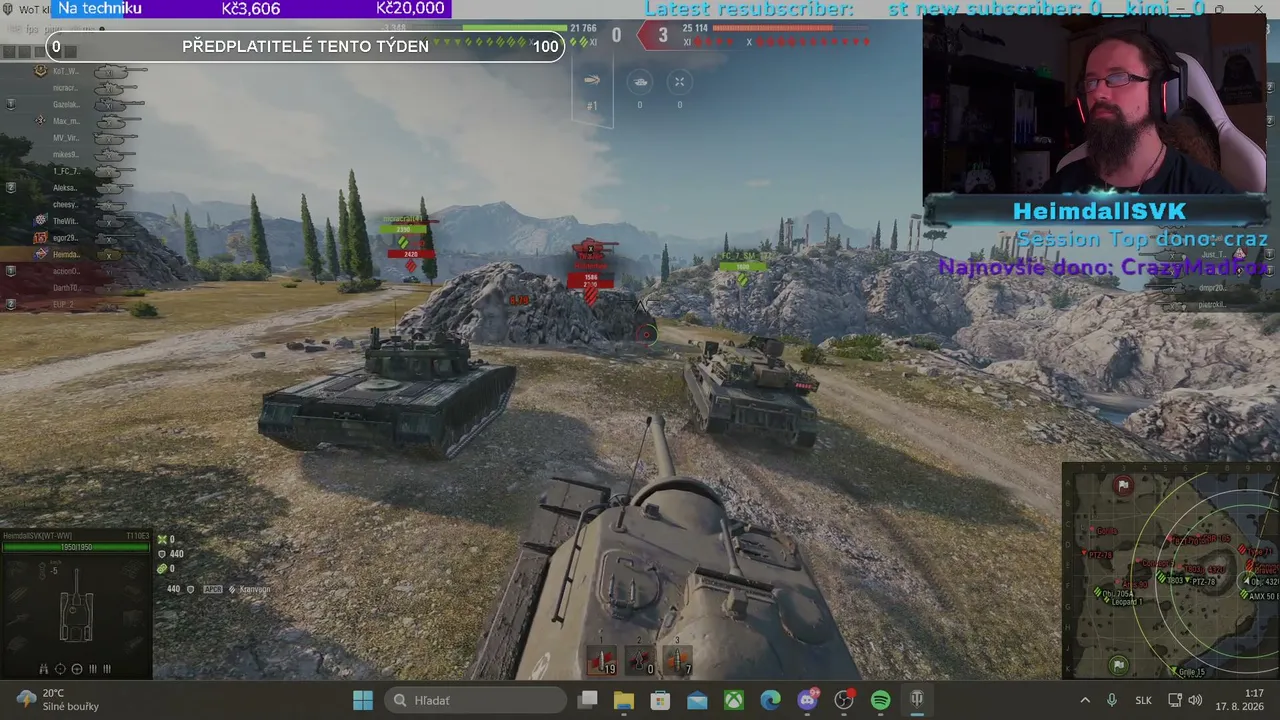Select the first shell slot with 19 rounds
This screenshot has height=720, width=1280.
coord(604,660)
